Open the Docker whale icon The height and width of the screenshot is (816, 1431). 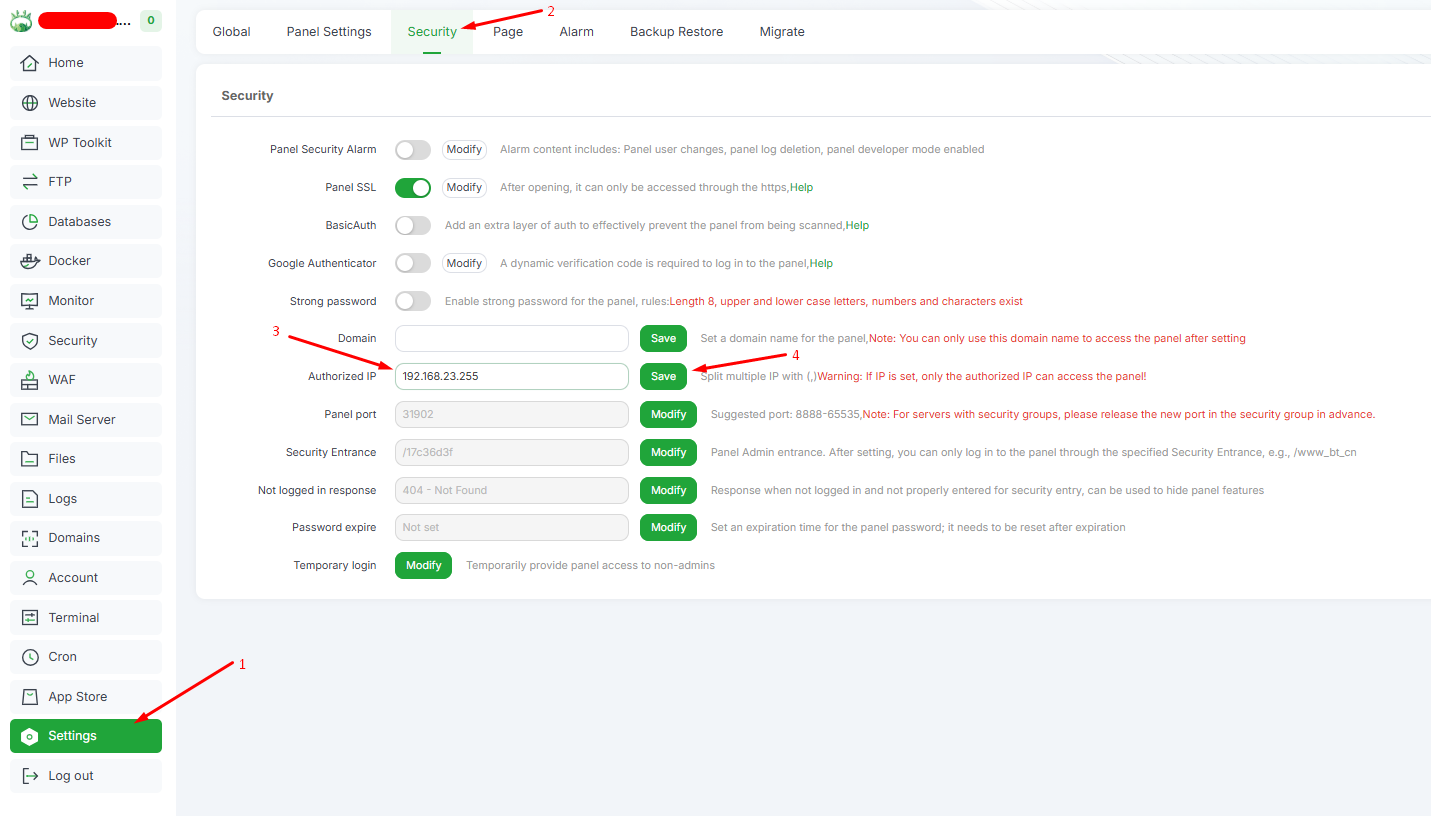tap(30, 261)
